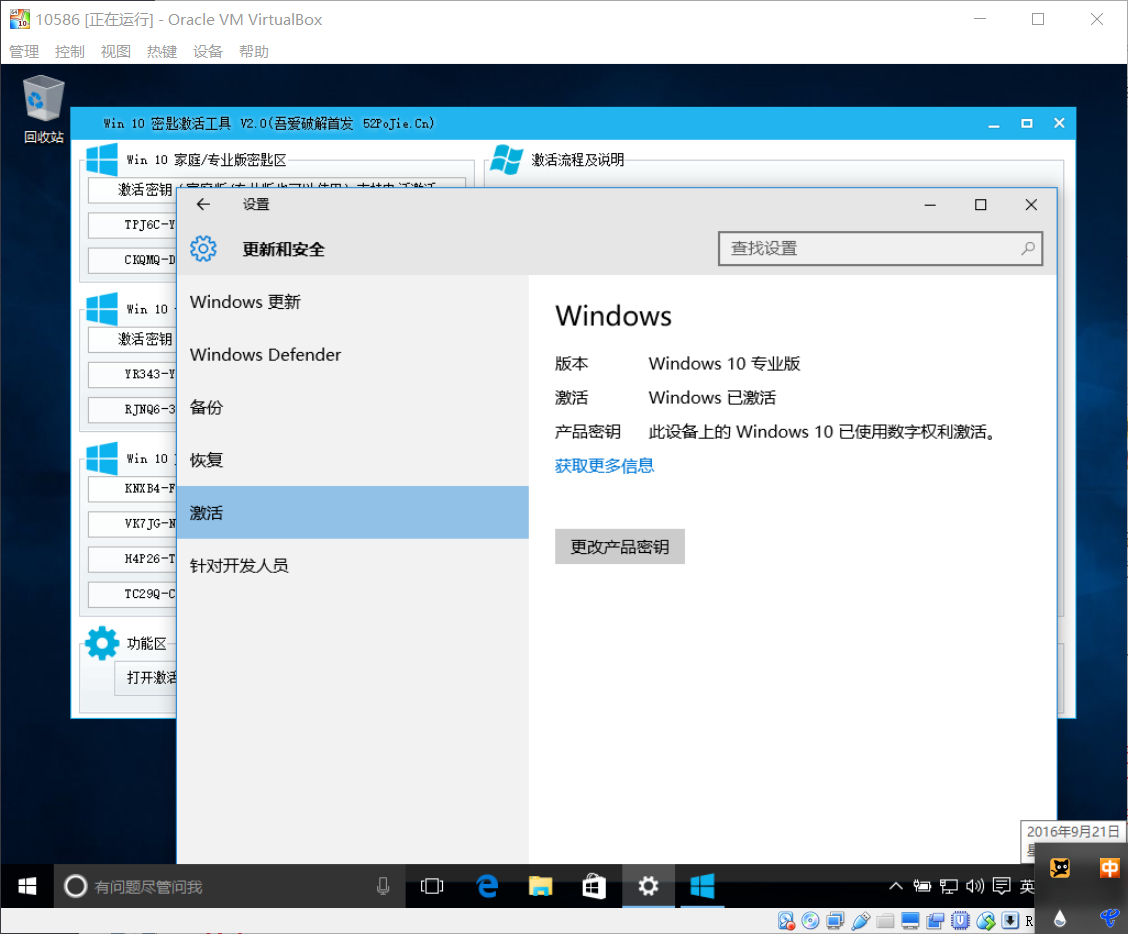The image size is (1128, 934).
Task: Open File Explorer from guest taskbar
Action: [540, 887]
